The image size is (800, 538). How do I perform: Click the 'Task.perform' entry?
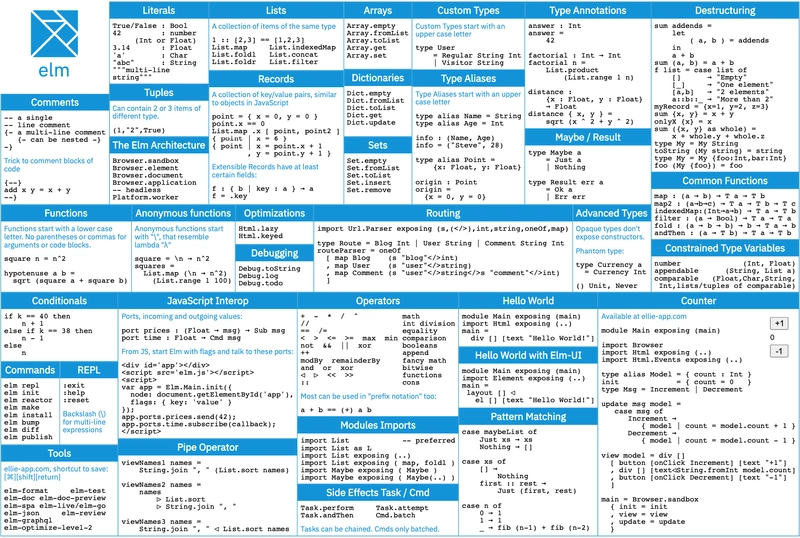coord(327,508)
